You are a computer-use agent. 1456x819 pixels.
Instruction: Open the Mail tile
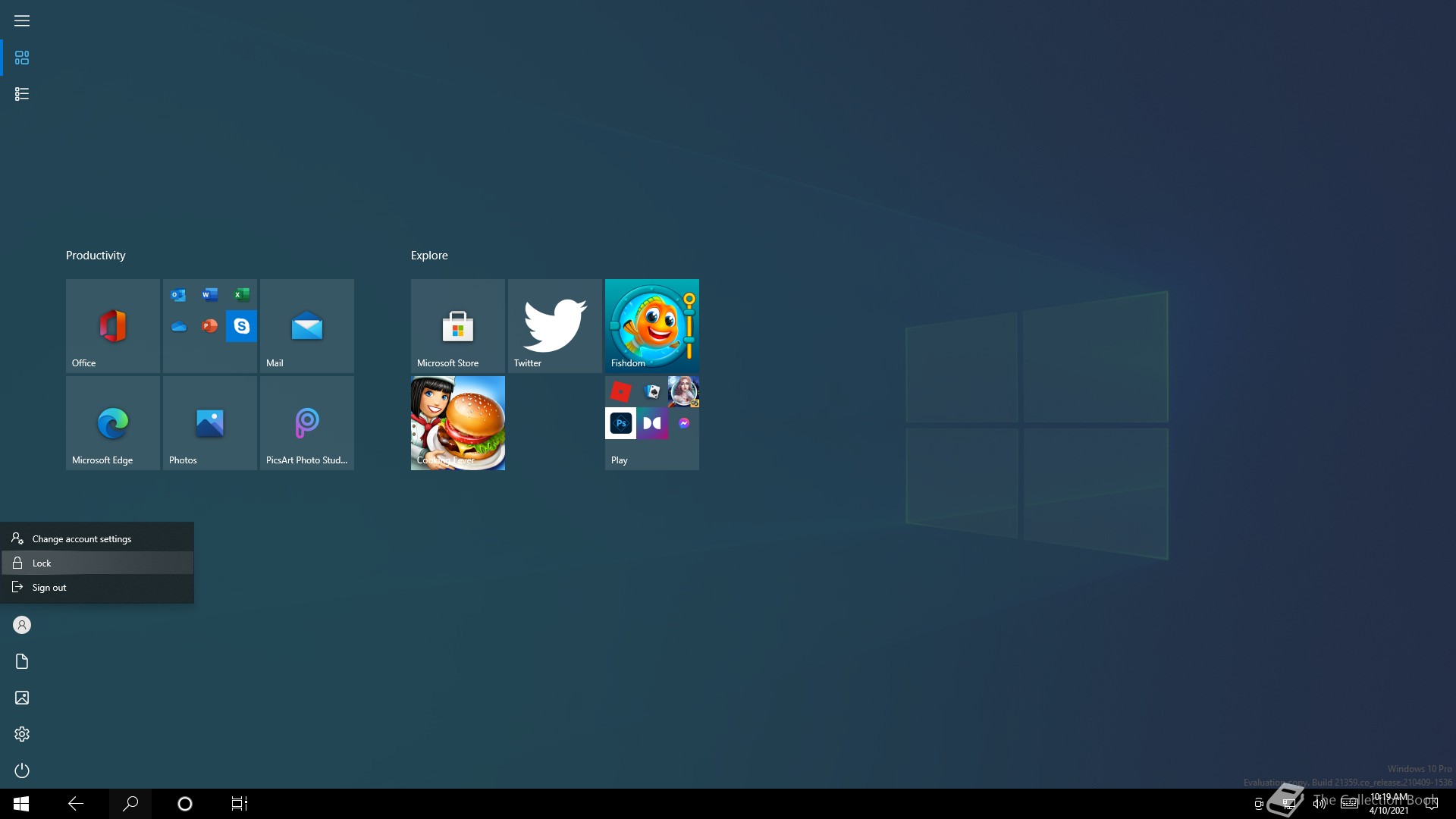coord(307,326)
